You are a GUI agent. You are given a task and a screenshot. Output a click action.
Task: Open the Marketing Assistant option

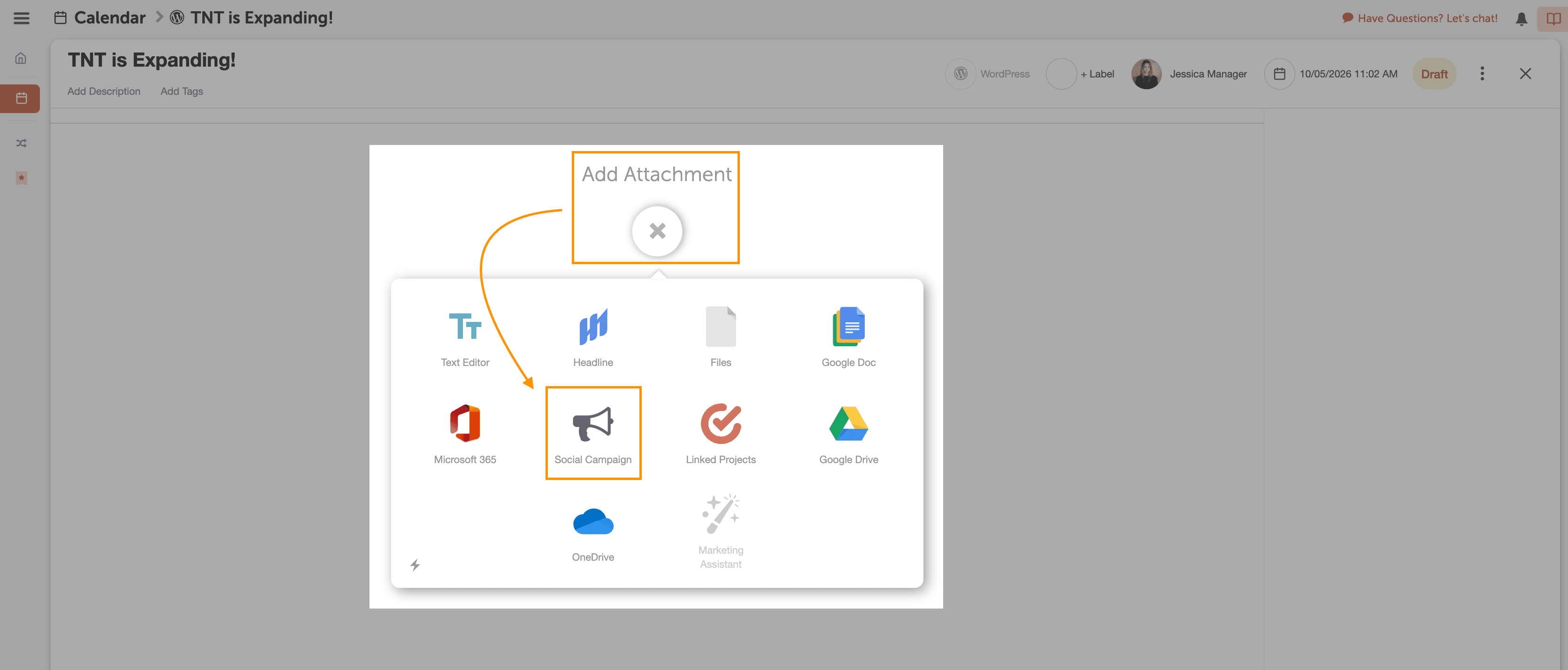[x=720, y=531]
